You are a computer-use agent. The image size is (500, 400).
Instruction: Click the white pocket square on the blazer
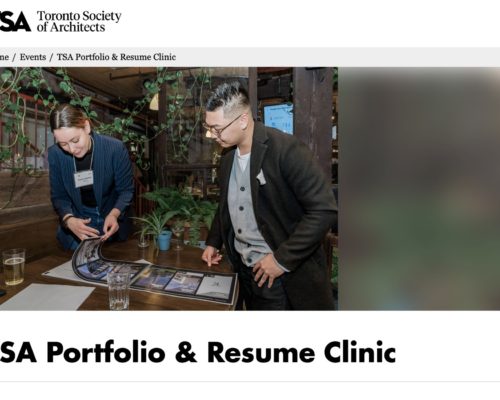click(x=261, y=177)
